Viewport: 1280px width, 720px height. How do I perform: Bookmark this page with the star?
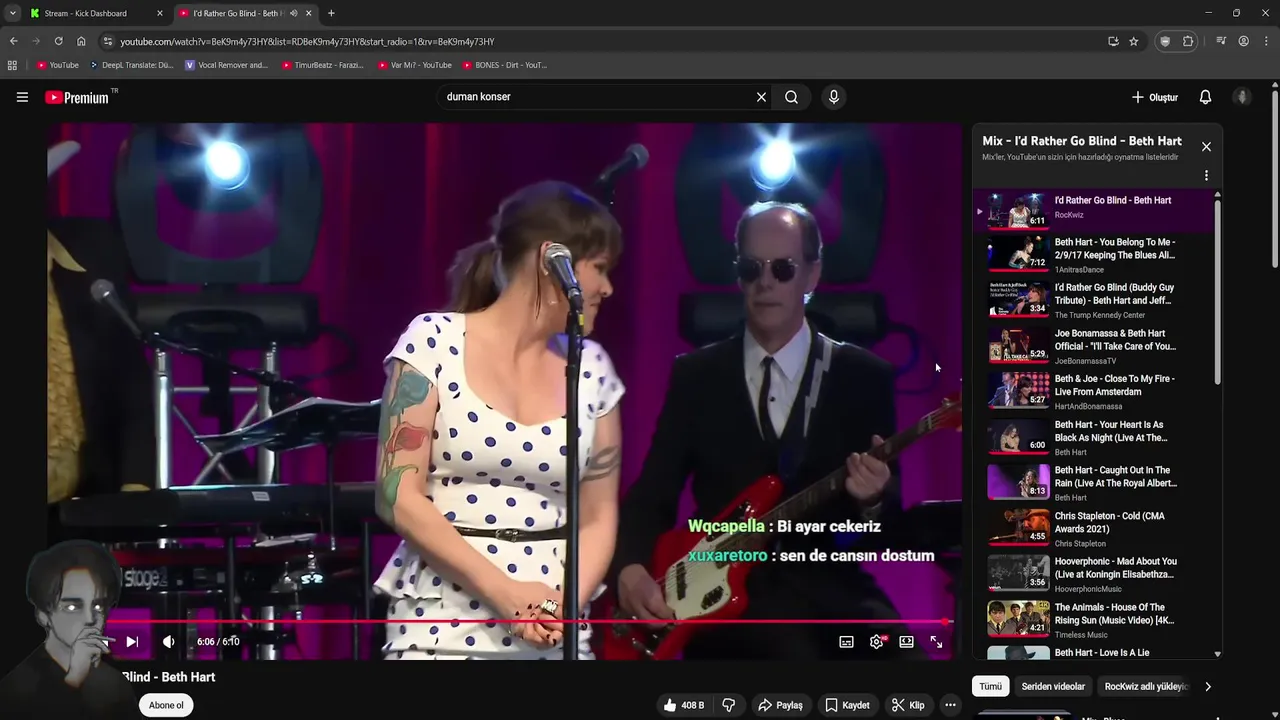[1134, 41]
